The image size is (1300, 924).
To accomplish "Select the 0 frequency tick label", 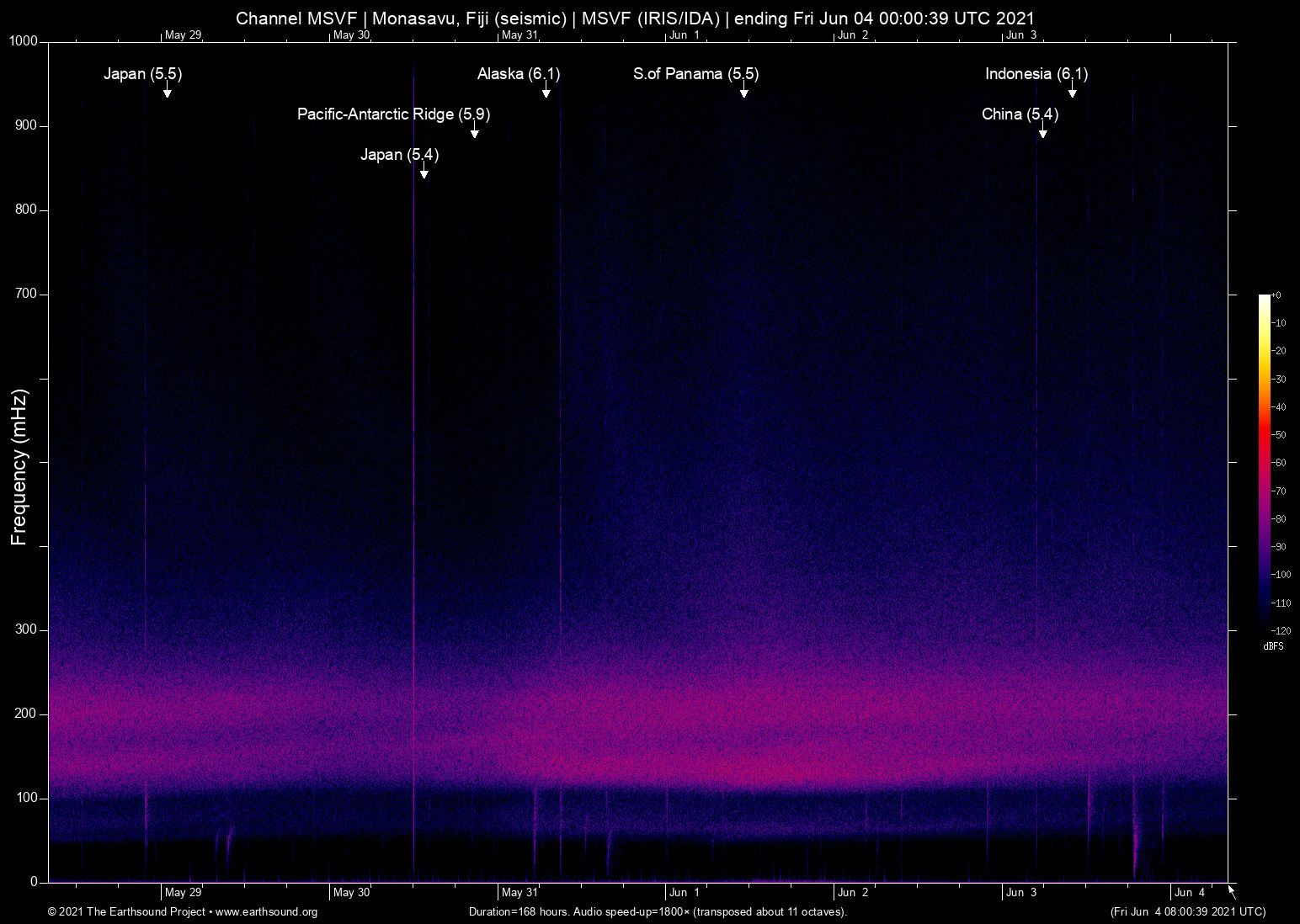I will [35, 882].
